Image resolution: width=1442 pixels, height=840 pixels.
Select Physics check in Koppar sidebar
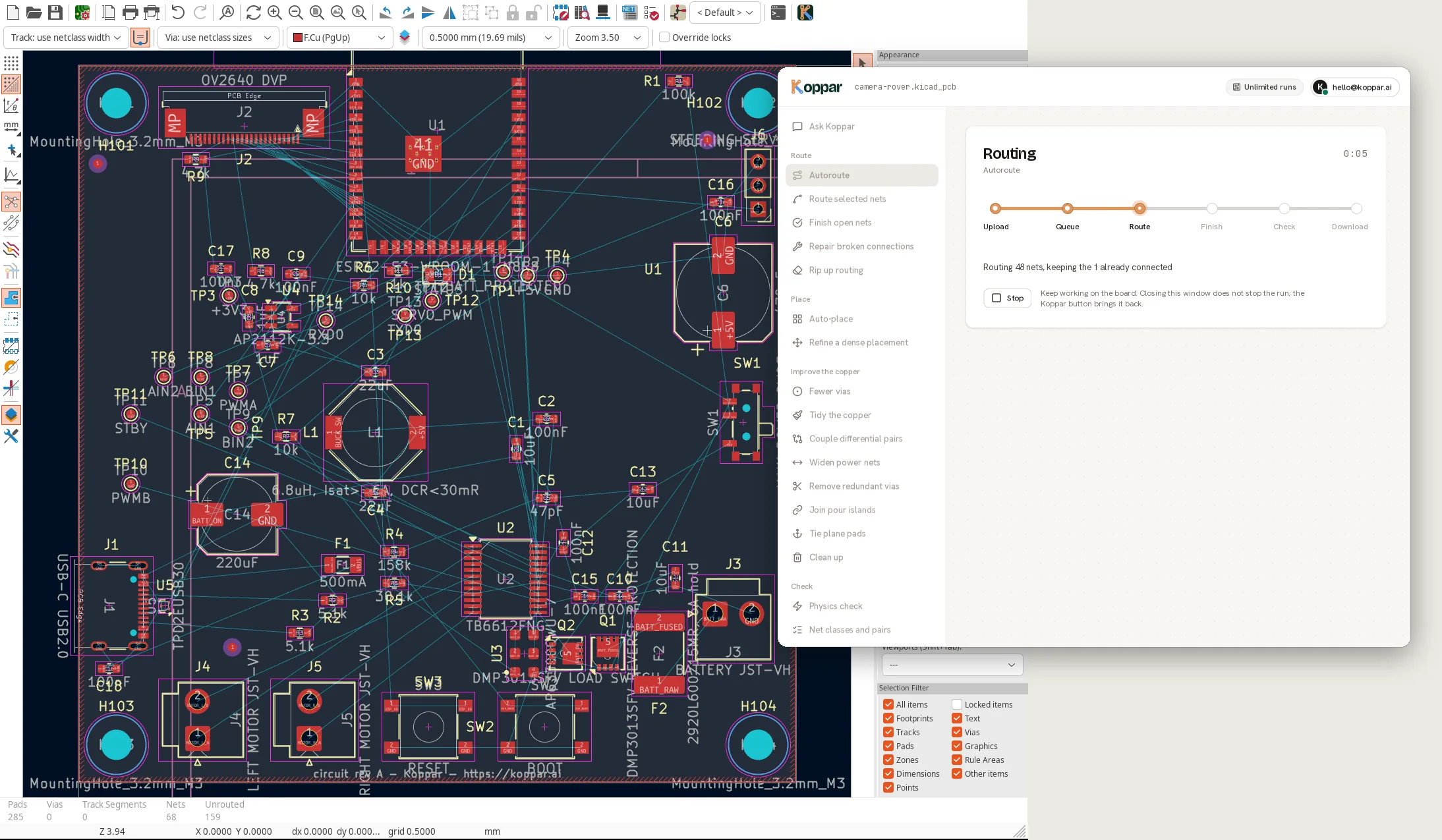861,606
